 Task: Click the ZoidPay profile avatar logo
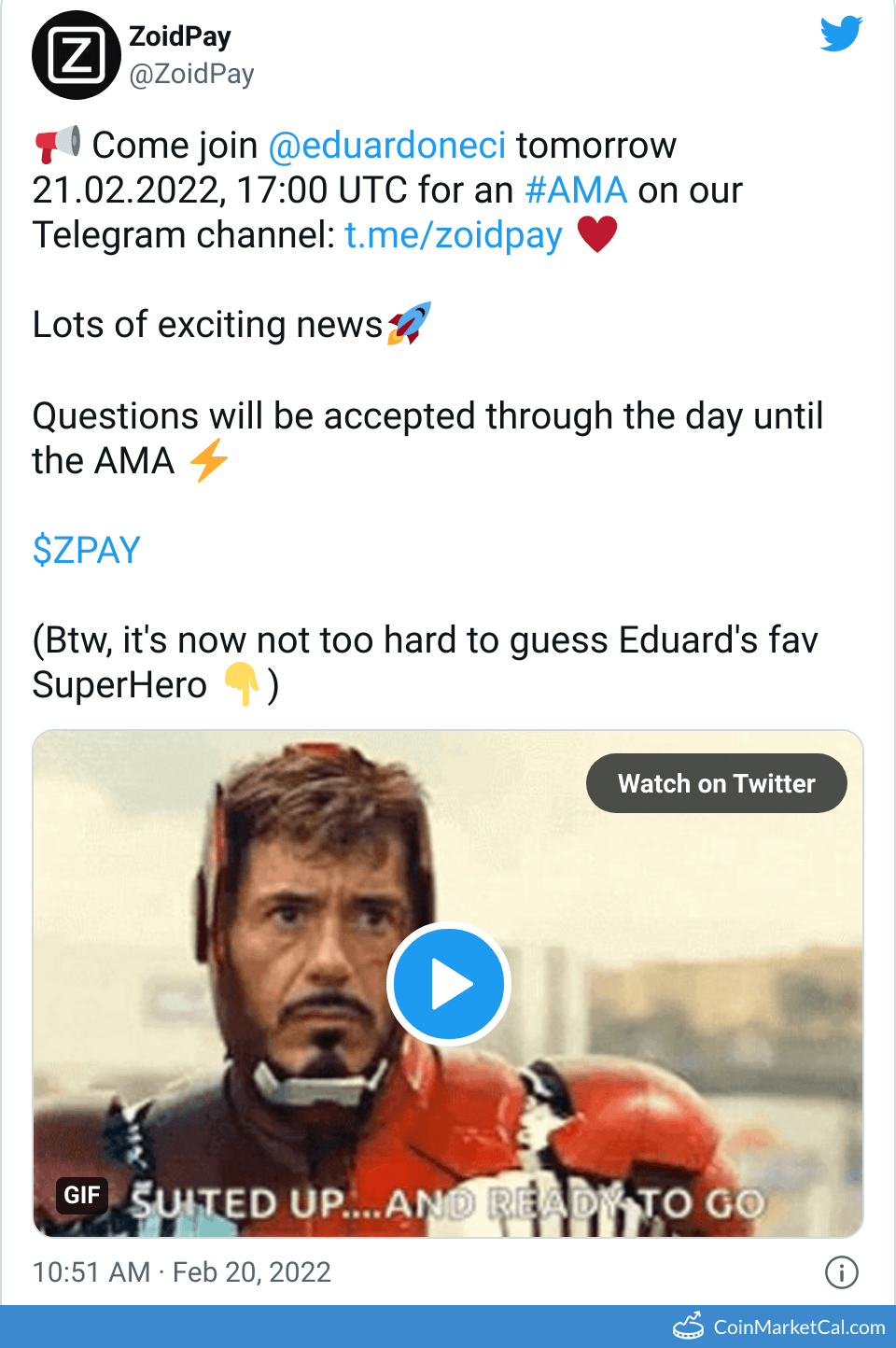[77, 55]
